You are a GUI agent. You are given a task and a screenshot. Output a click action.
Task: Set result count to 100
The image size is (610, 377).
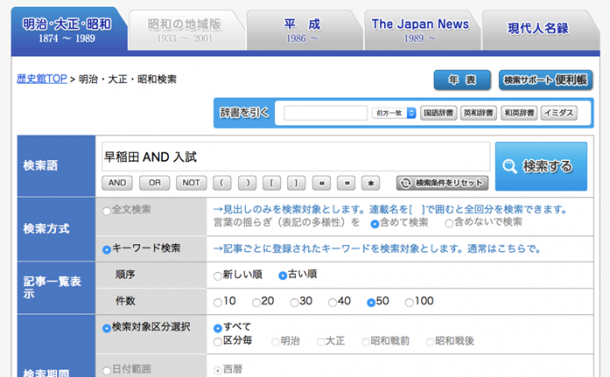pos(409,302)
